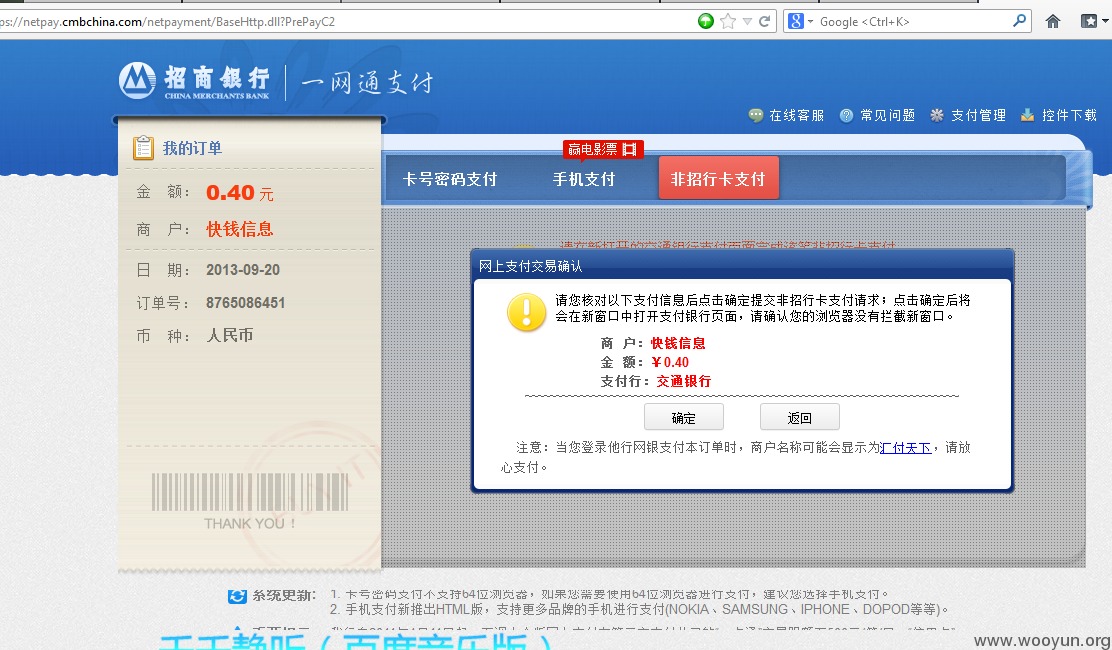This screenshot has width=1112, height=650.
Task: Click the green site identity arrow icon
Action: (x=706, y=21)
